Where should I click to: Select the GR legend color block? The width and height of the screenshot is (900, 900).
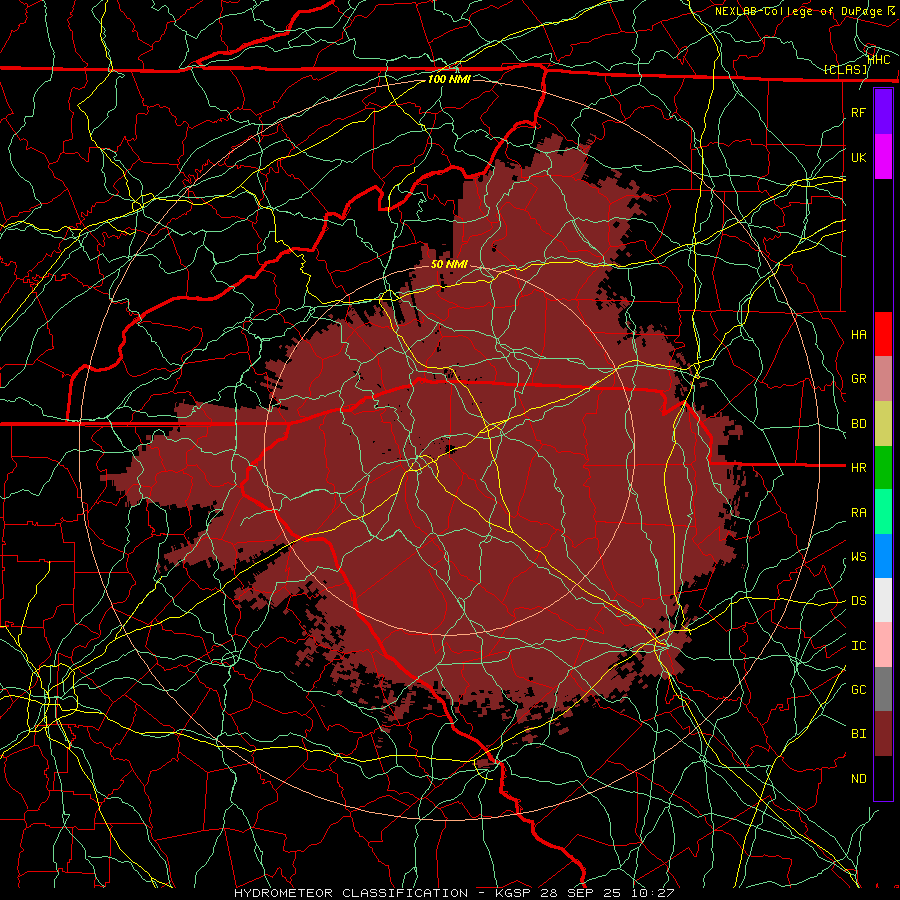(883, 379)
